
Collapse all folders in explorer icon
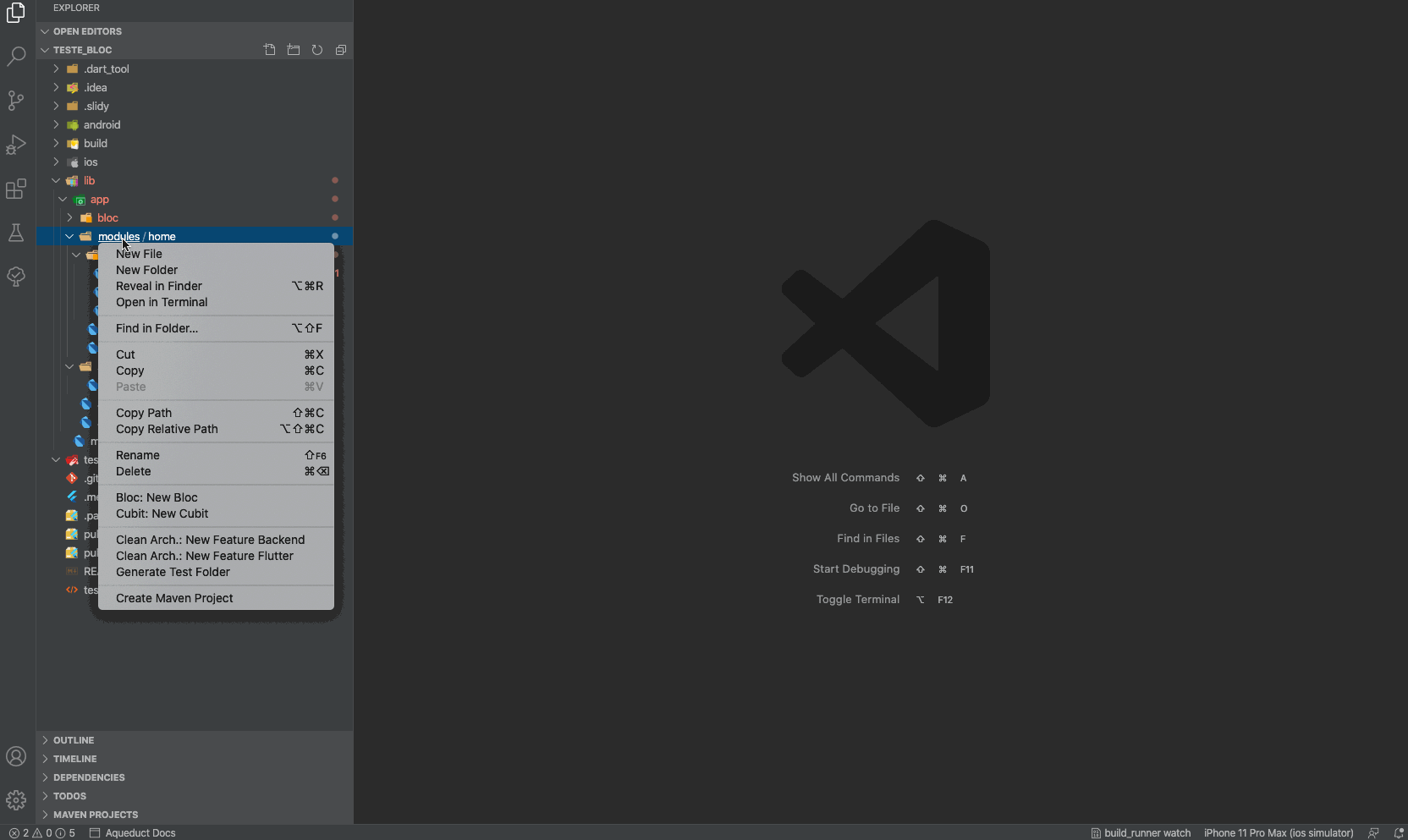pyautogui.click(x=341, y=50)
